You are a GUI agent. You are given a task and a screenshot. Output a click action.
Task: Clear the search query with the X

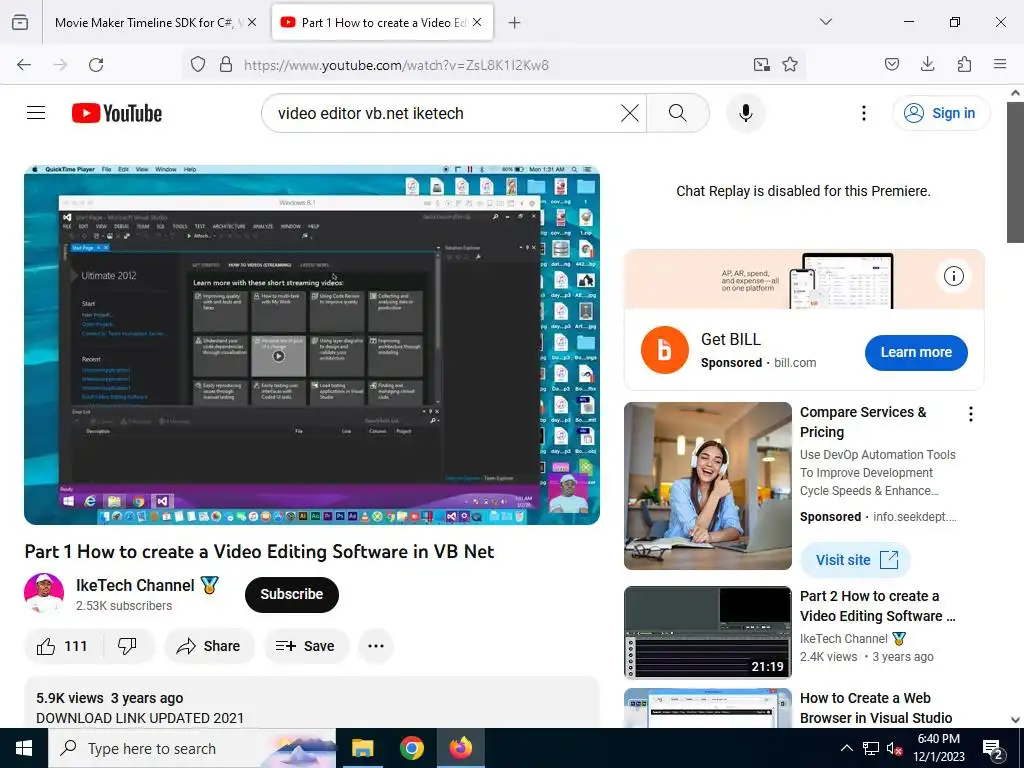pos(630,113)
